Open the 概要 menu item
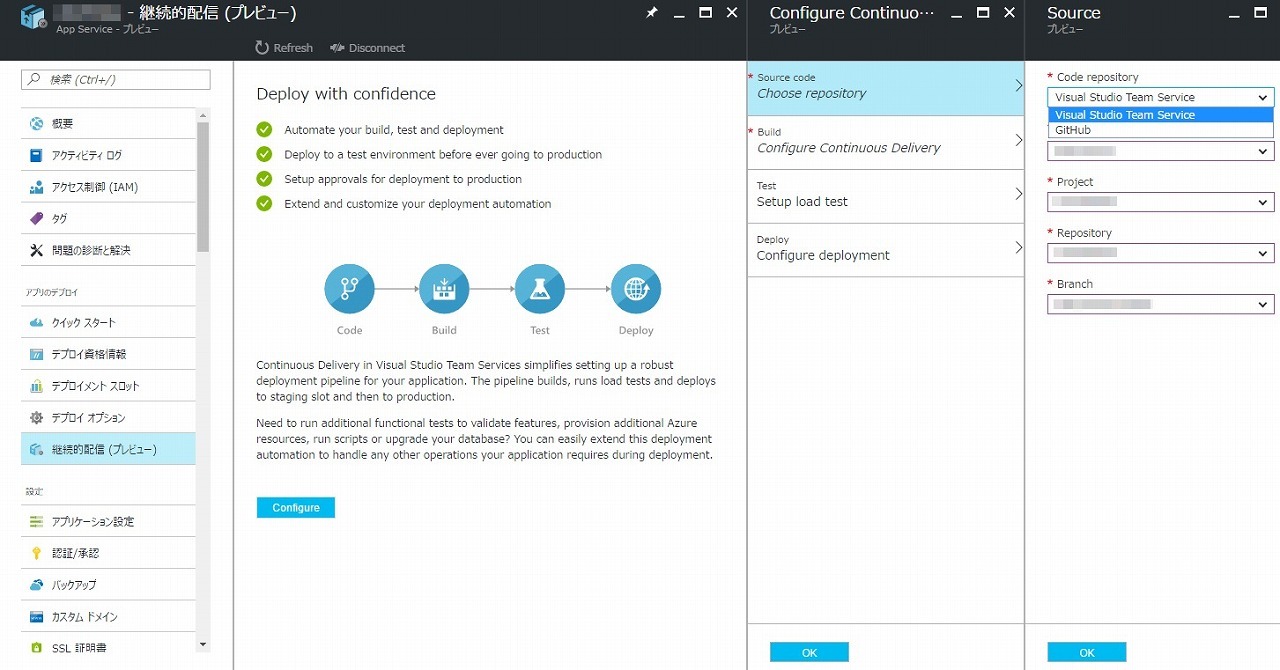This screenshot has width=1280, height=670. pyautogui.click(x=108, y=124)
